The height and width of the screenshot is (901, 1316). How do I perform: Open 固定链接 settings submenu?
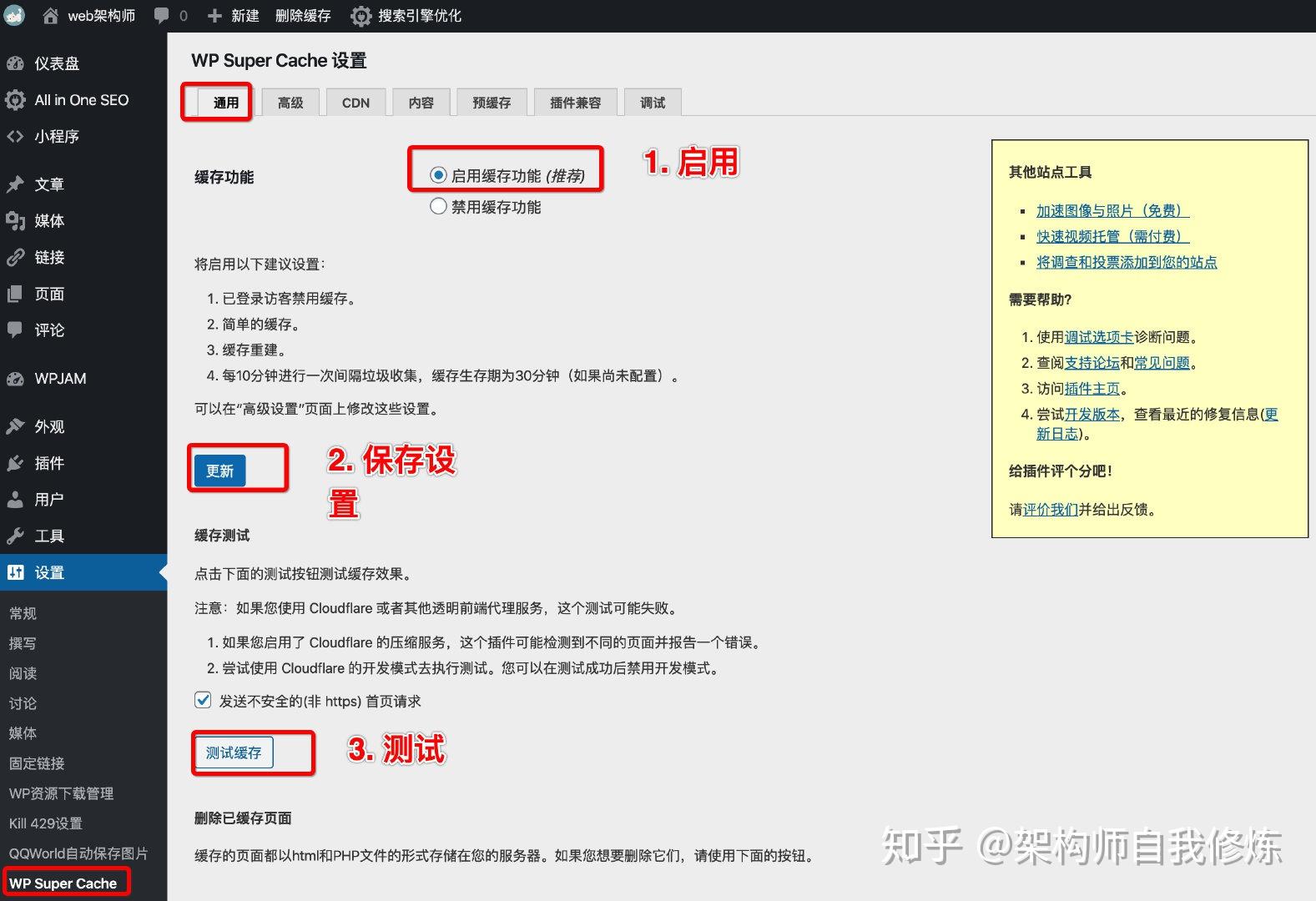click(37, 763)
